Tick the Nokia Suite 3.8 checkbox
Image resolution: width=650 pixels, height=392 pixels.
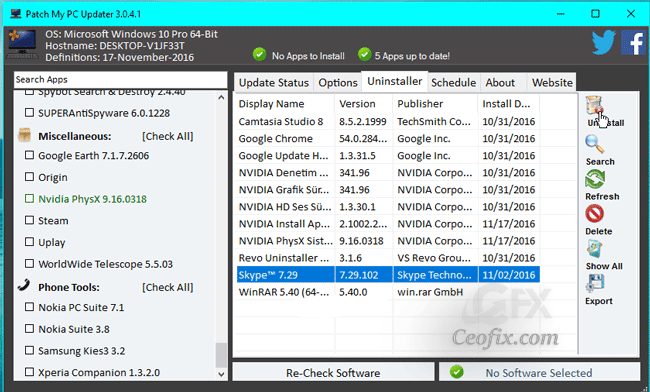(29, 329)
